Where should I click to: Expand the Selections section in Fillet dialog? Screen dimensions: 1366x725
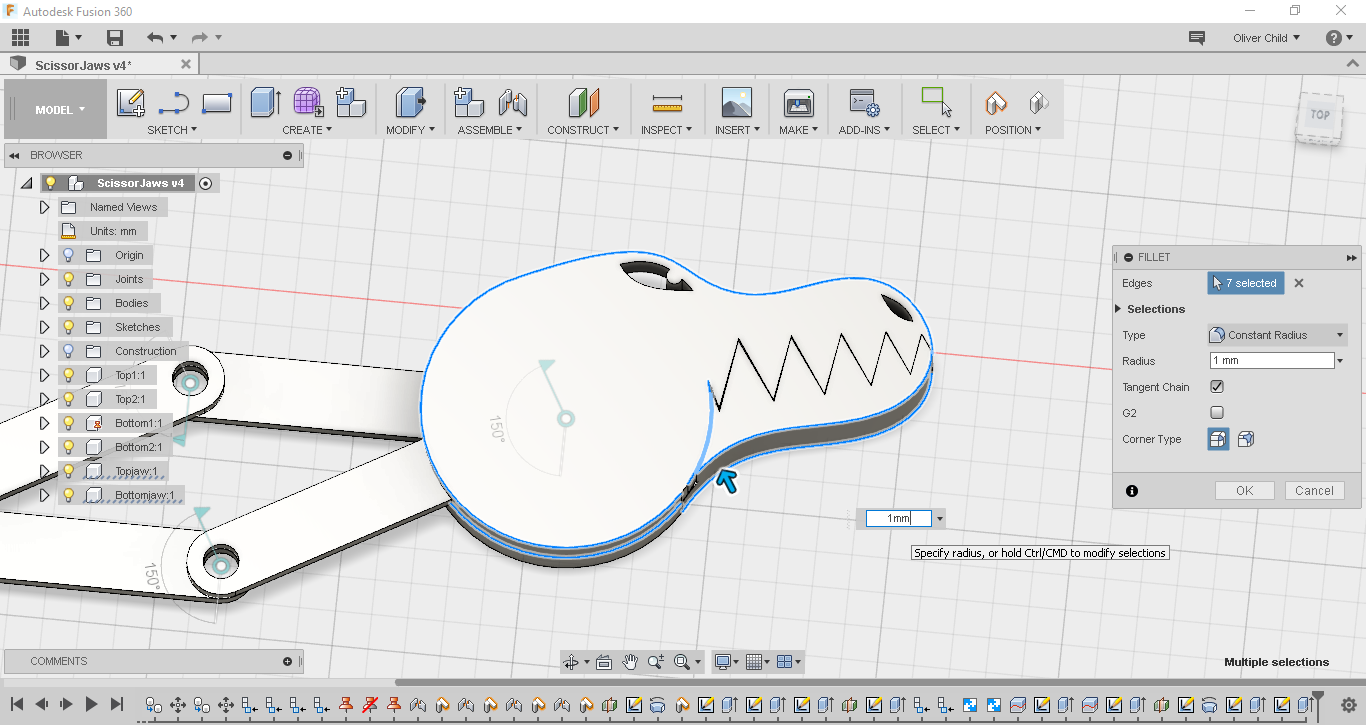pyautogui.click(x=1118, y=308)
